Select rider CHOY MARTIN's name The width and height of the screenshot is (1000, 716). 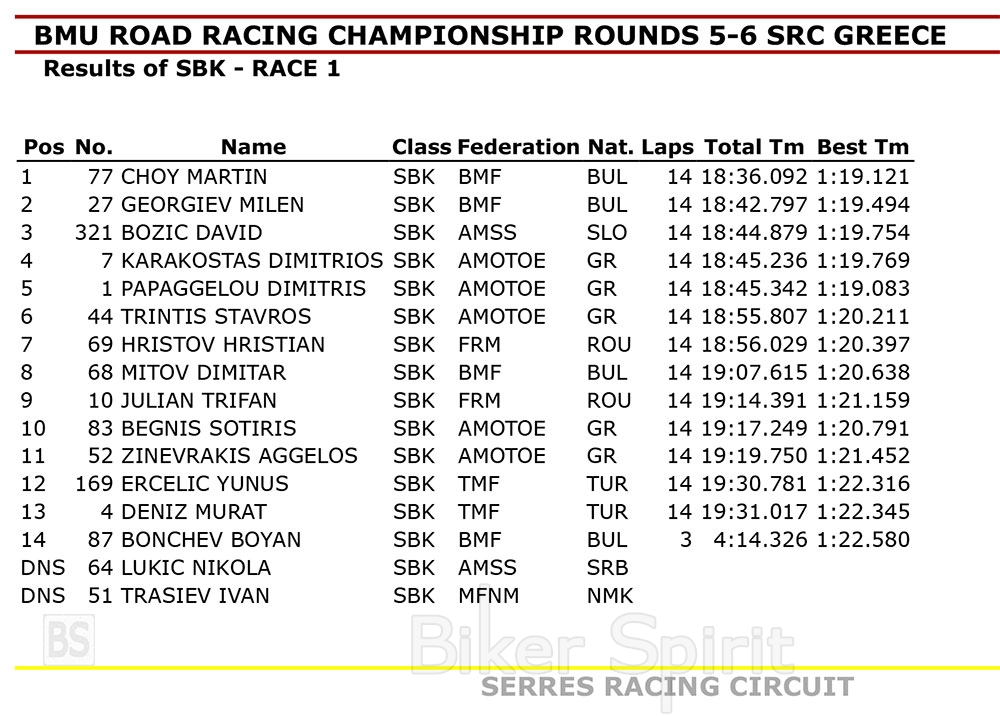(x=194, y=177)
